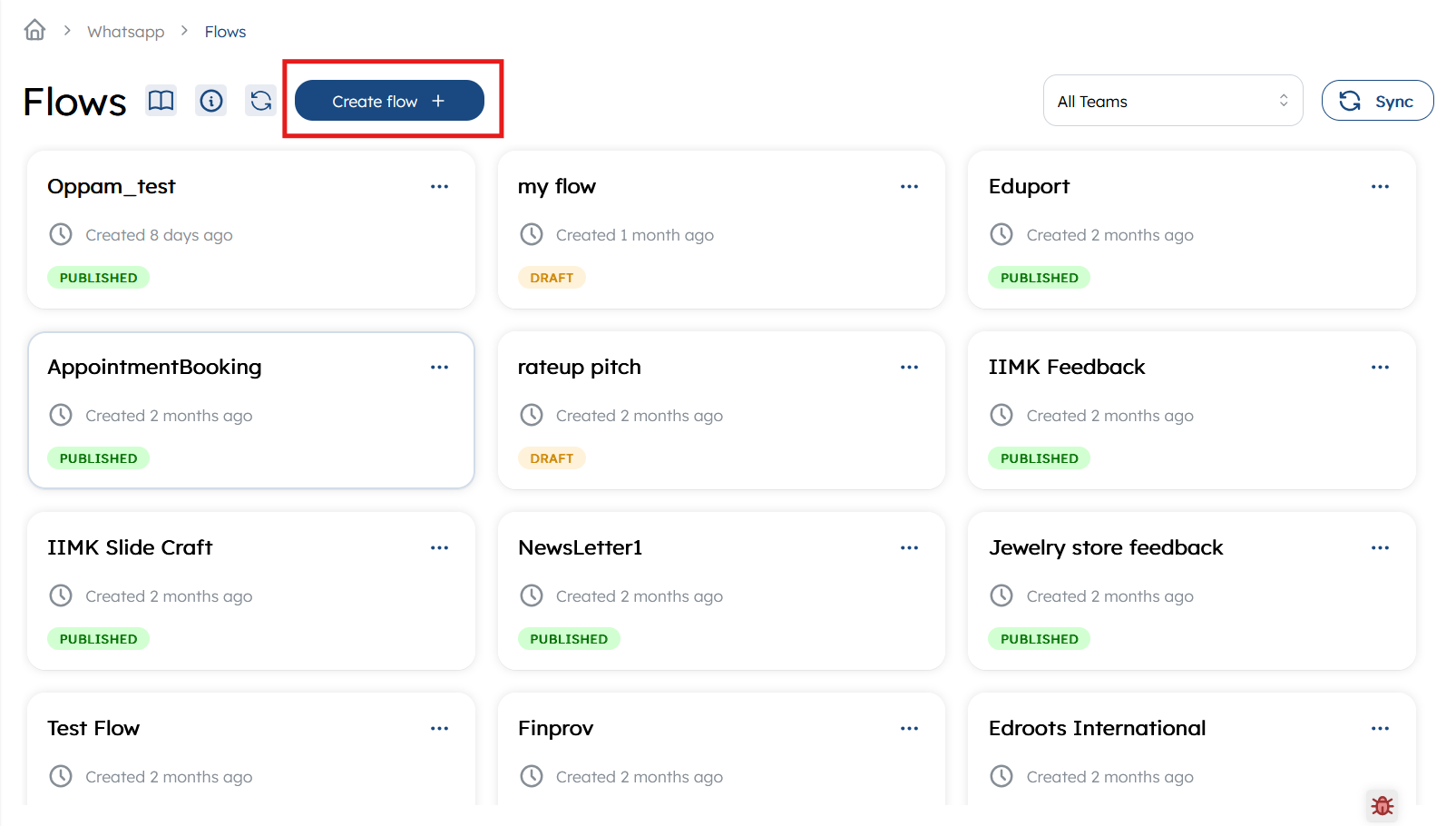Open the Eduport flow title

[1030, 187]
